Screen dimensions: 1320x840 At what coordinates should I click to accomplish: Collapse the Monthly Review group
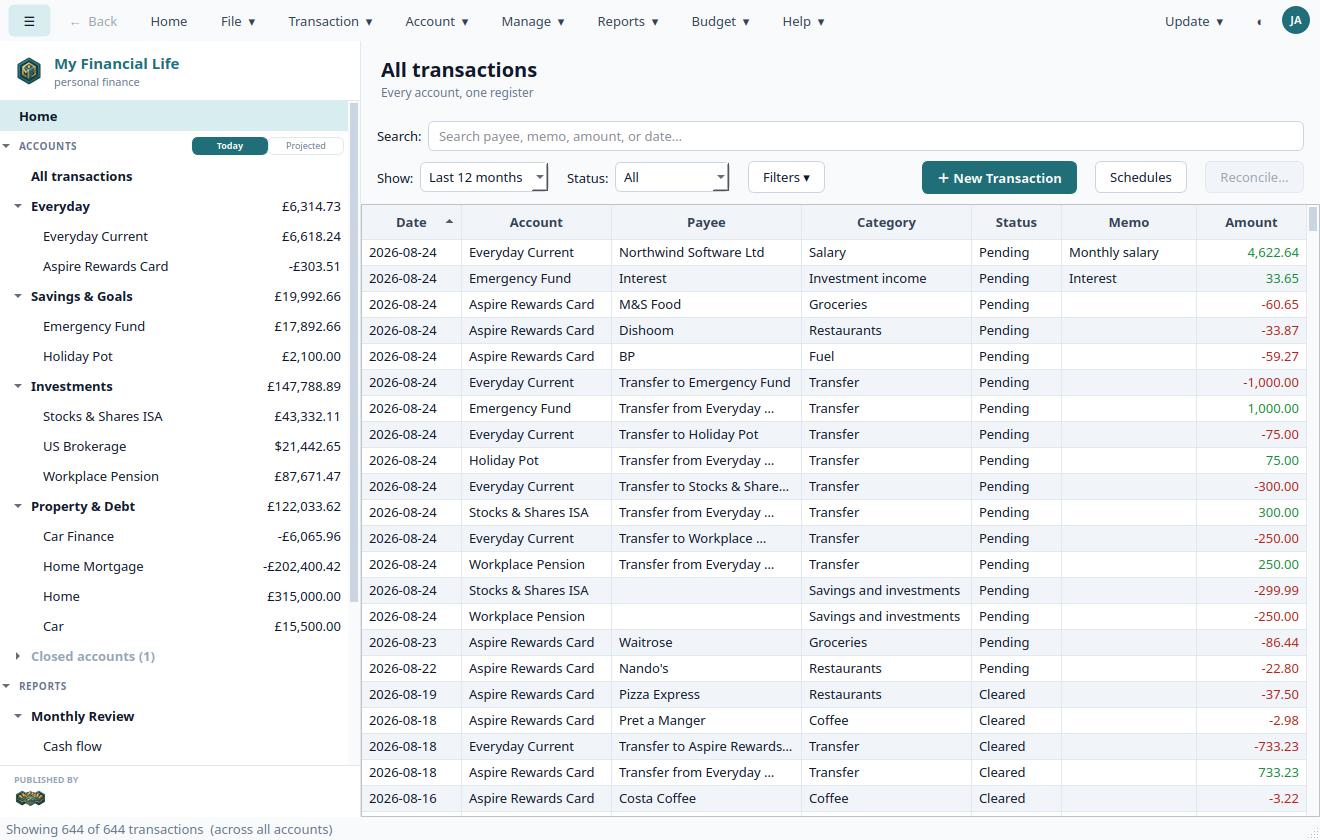(x=18, y=716)
